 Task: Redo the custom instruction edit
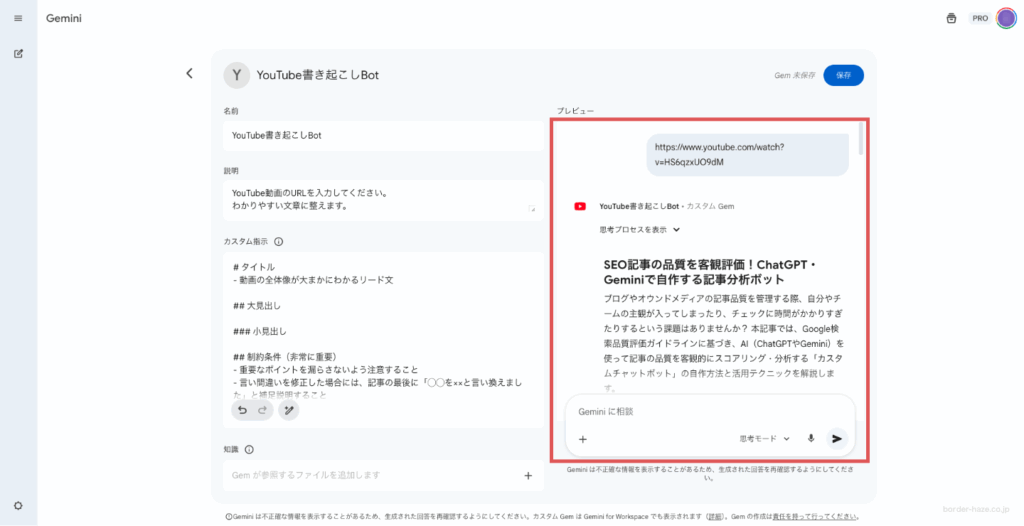point(263,410)
